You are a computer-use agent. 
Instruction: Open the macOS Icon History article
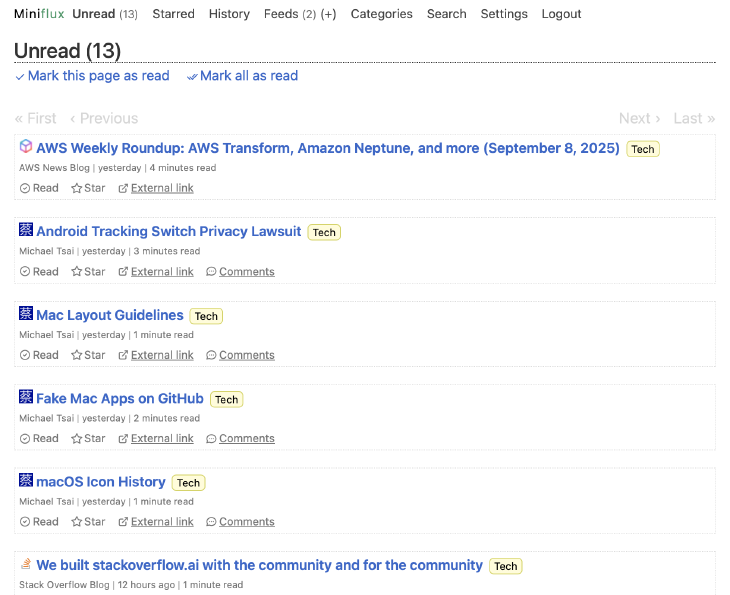coord(101,482)
